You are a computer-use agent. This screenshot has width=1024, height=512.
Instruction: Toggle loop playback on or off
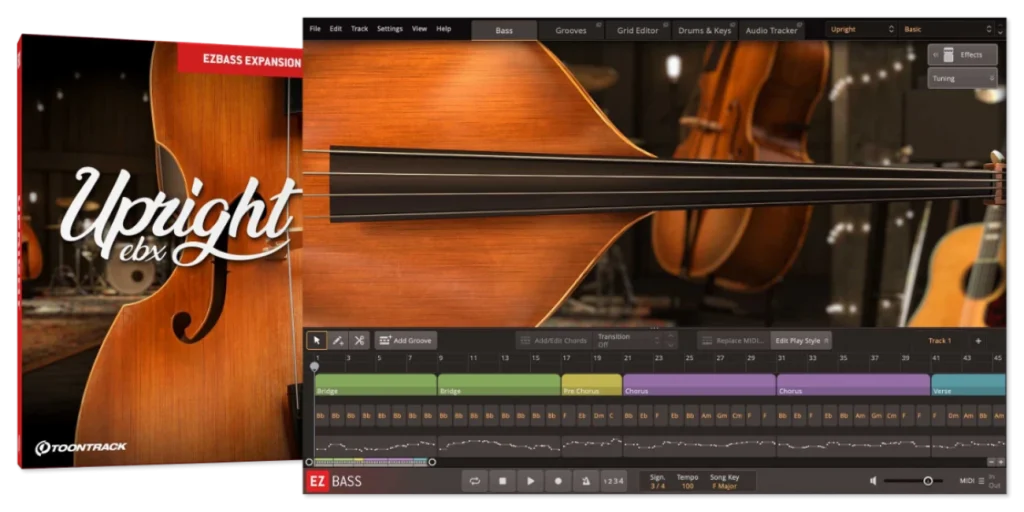click(x=474, y=481)
